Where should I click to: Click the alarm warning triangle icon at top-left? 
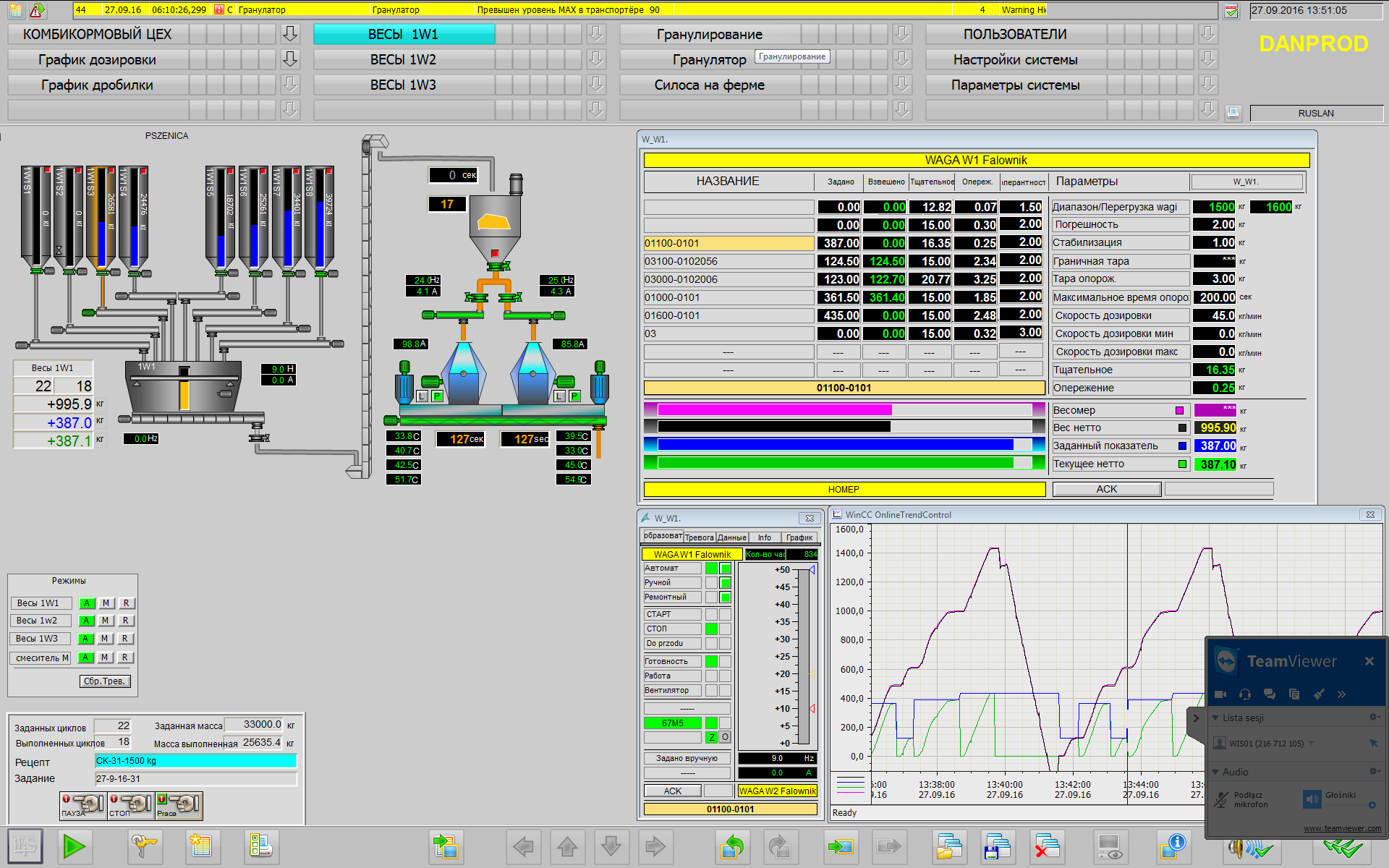(x=37, y=10)
